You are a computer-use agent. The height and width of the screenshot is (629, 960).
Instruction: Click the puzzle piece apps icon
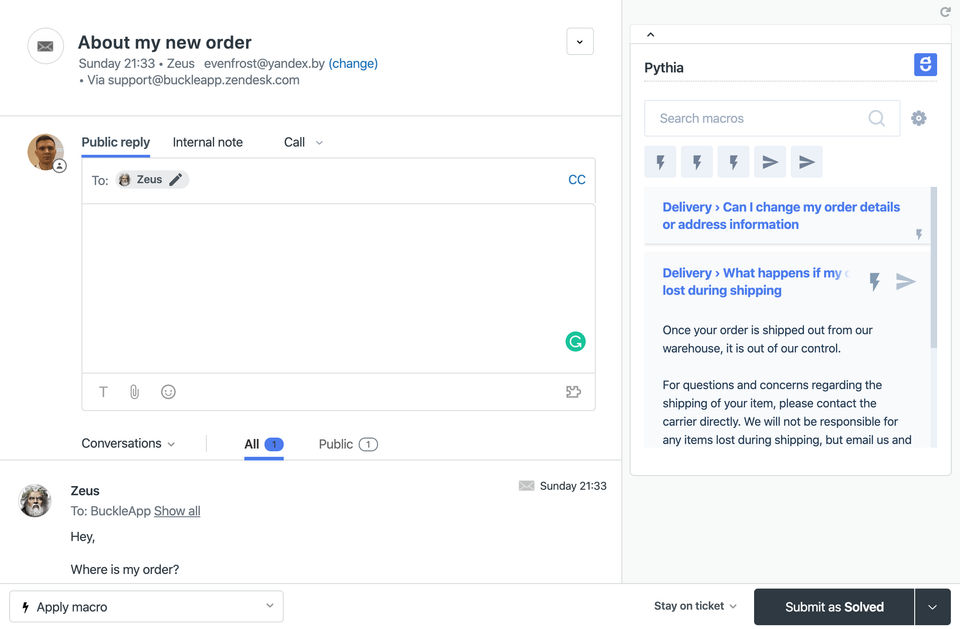(x=573, y=392)
